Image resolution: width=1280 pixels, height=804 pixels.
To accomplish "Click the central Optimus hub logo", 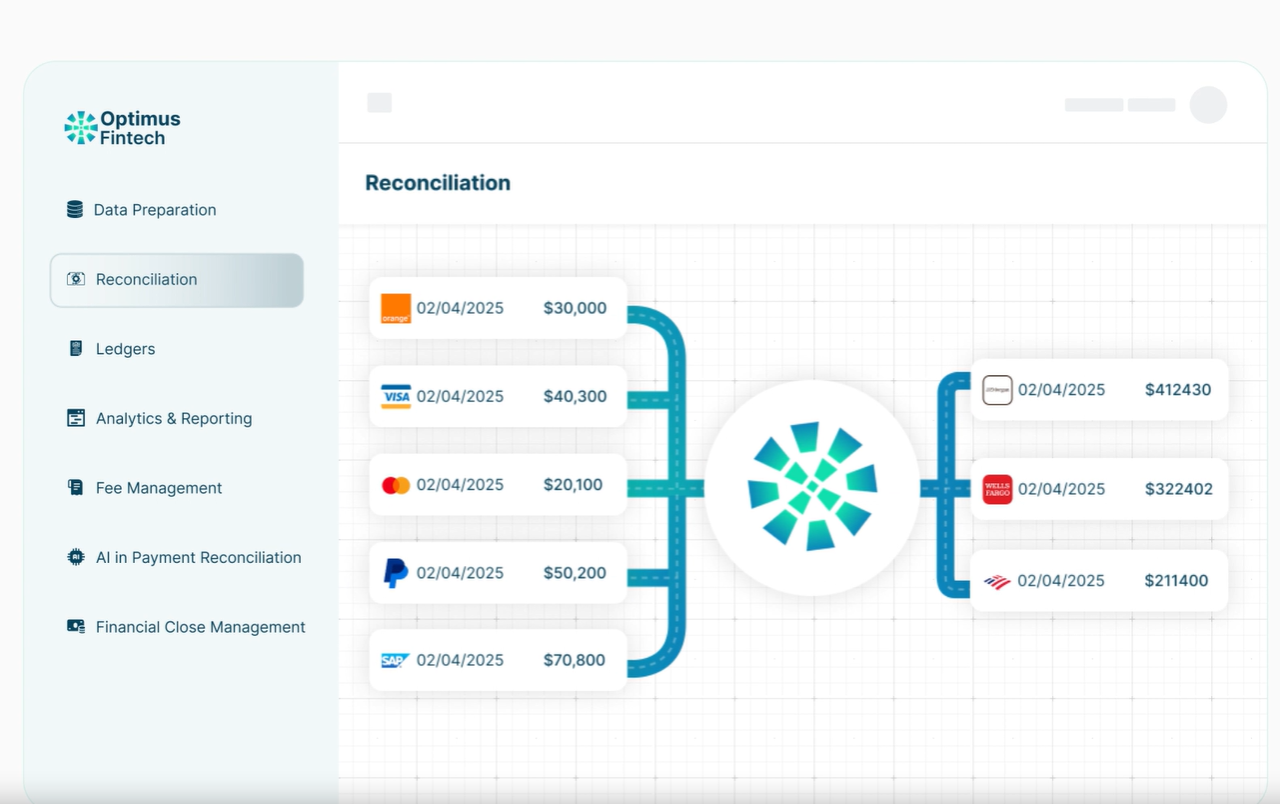I will click(812, 487).
